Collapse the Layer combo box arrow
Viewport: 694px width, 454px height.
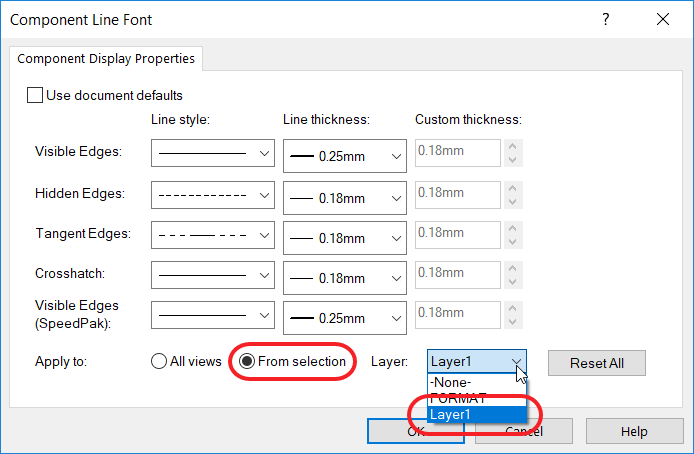click(516, 362)
